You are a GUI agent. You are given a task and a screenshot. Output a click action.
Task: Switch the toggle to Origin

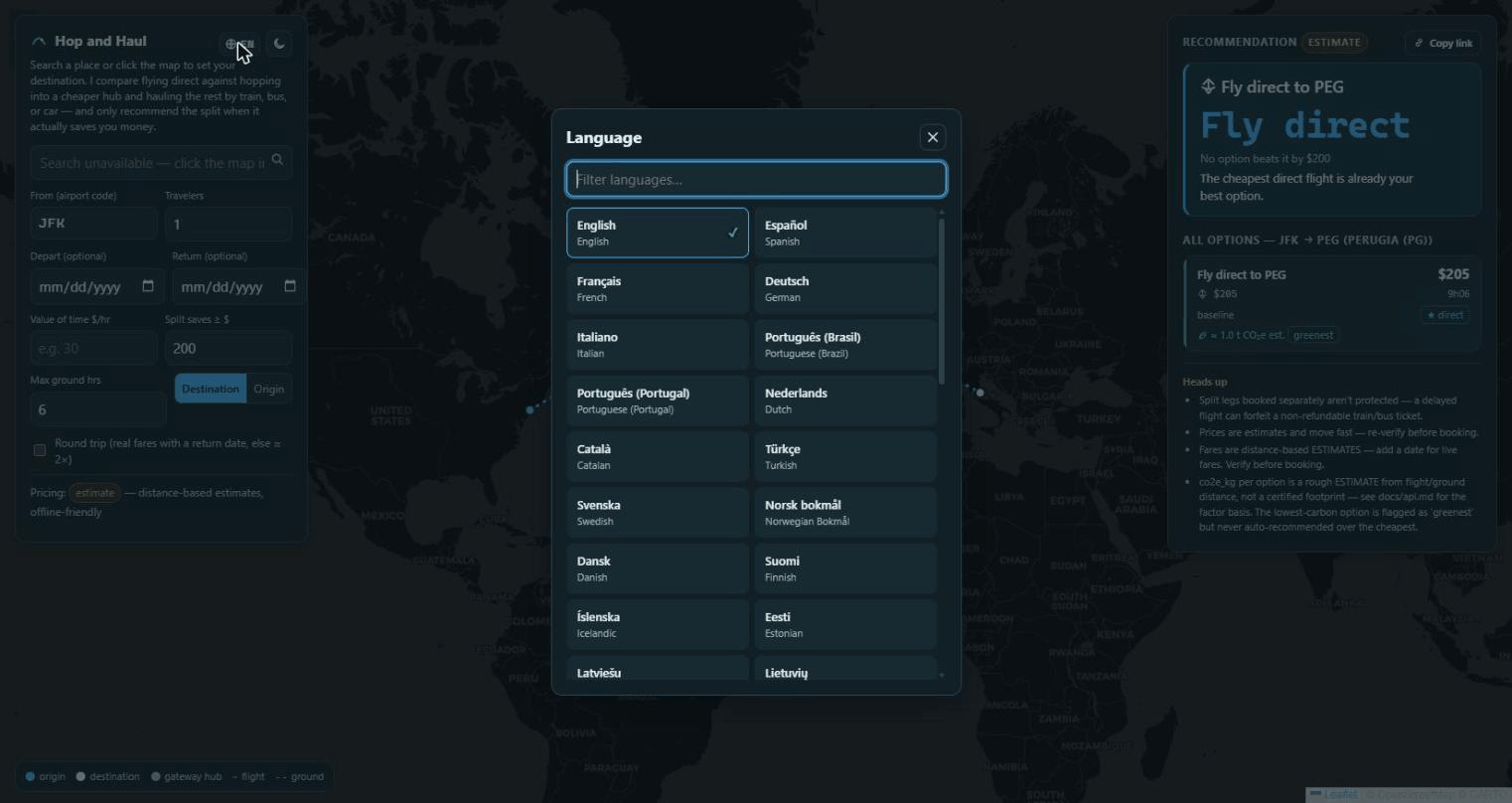(x=269, y=389)
